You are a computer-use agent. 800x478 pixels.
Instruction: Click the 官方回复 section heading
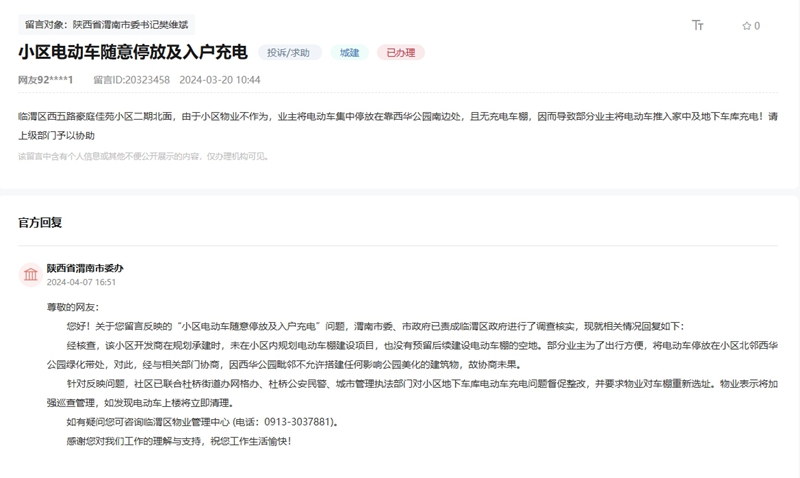click(x=40, y=222)
